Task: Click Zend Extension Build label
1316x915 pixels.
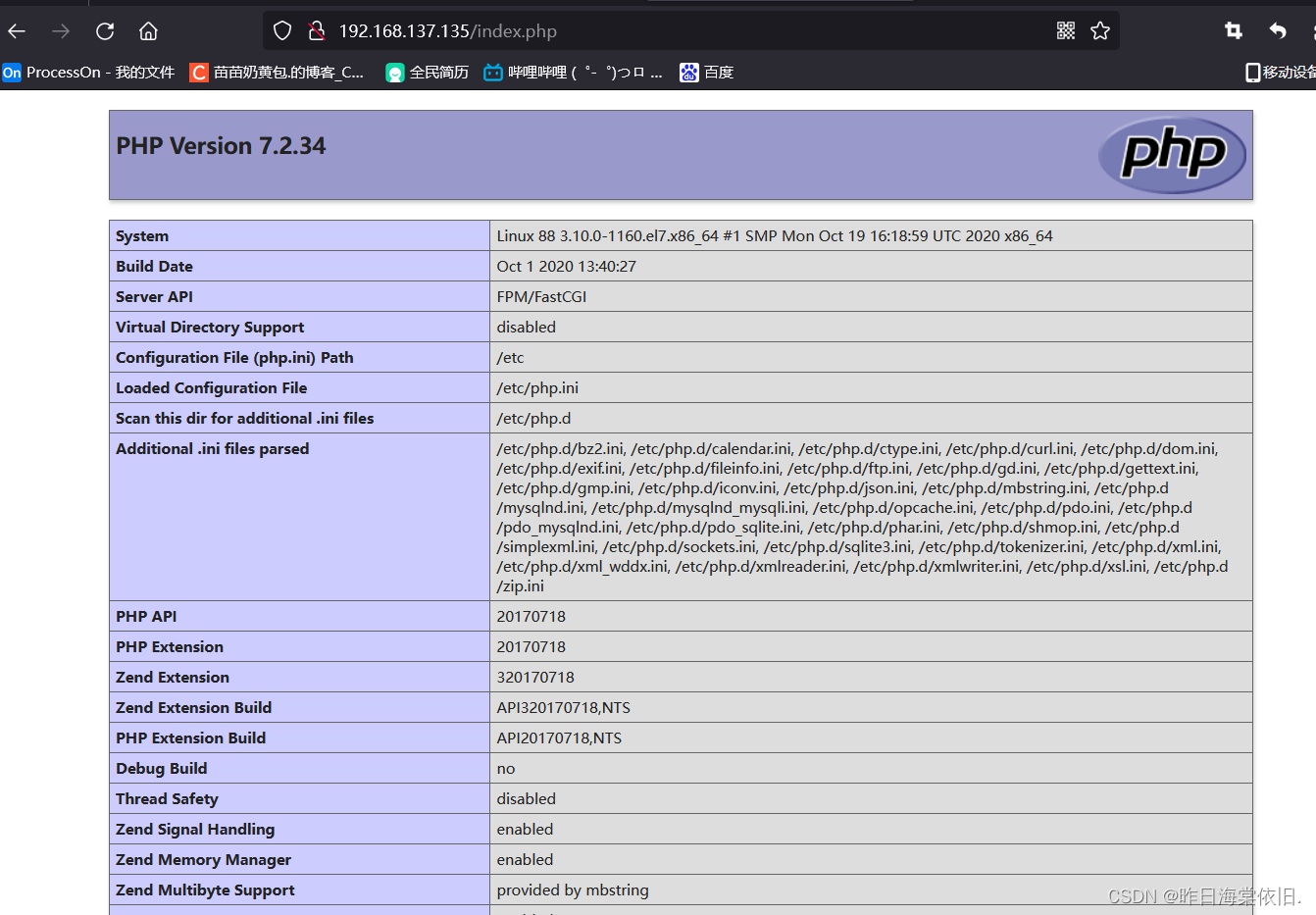Action: (193, 708)
